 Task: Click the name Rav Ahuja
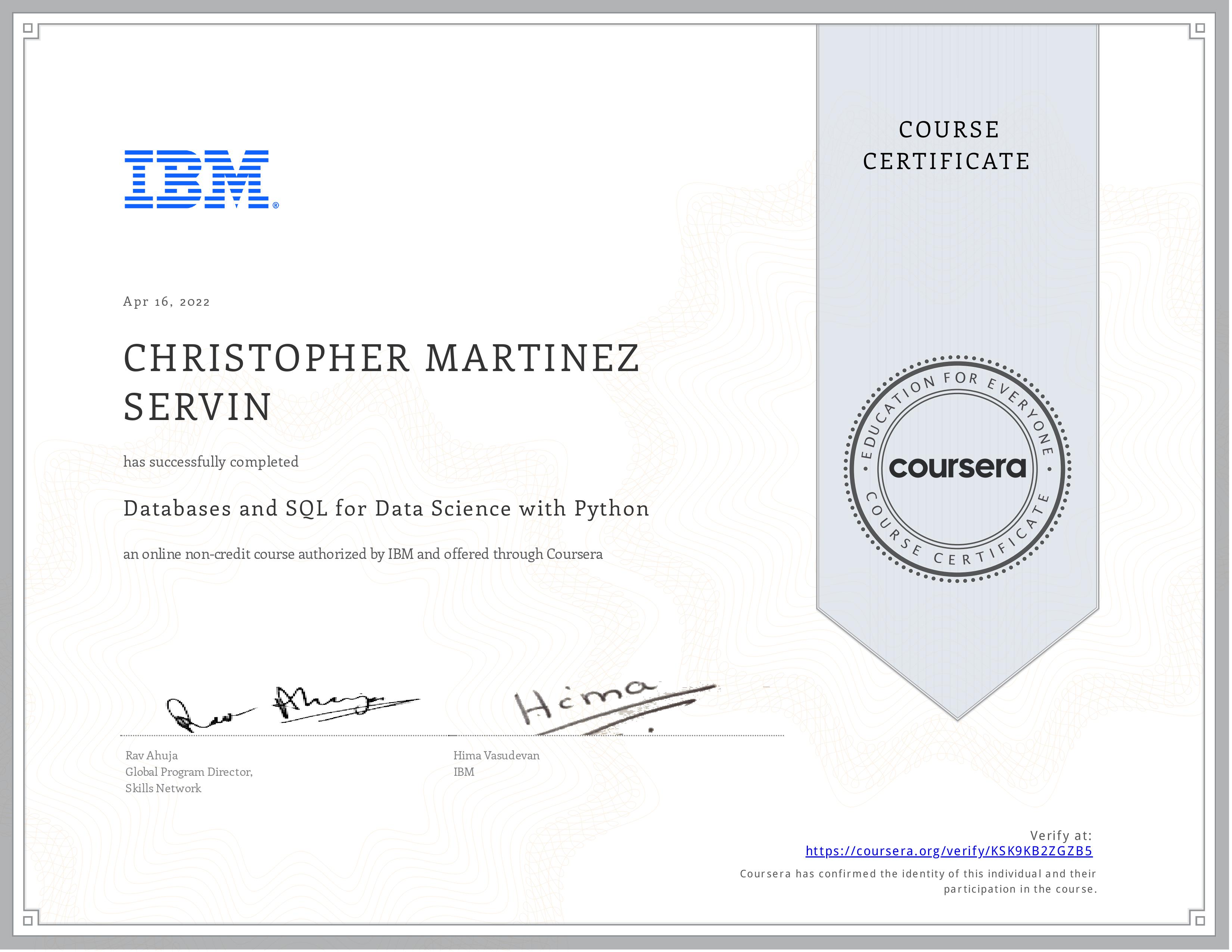pyautogui.click(x=152, y=756)
